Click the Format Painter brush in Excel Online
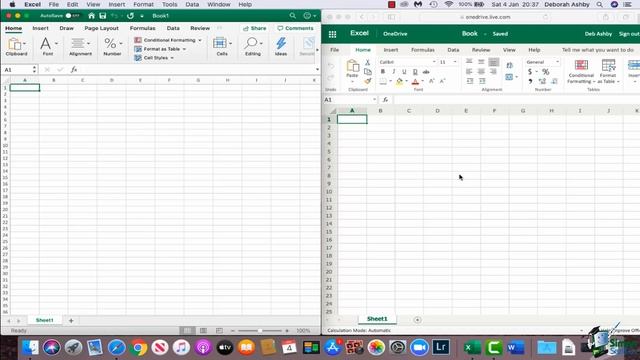 [368, 81]
